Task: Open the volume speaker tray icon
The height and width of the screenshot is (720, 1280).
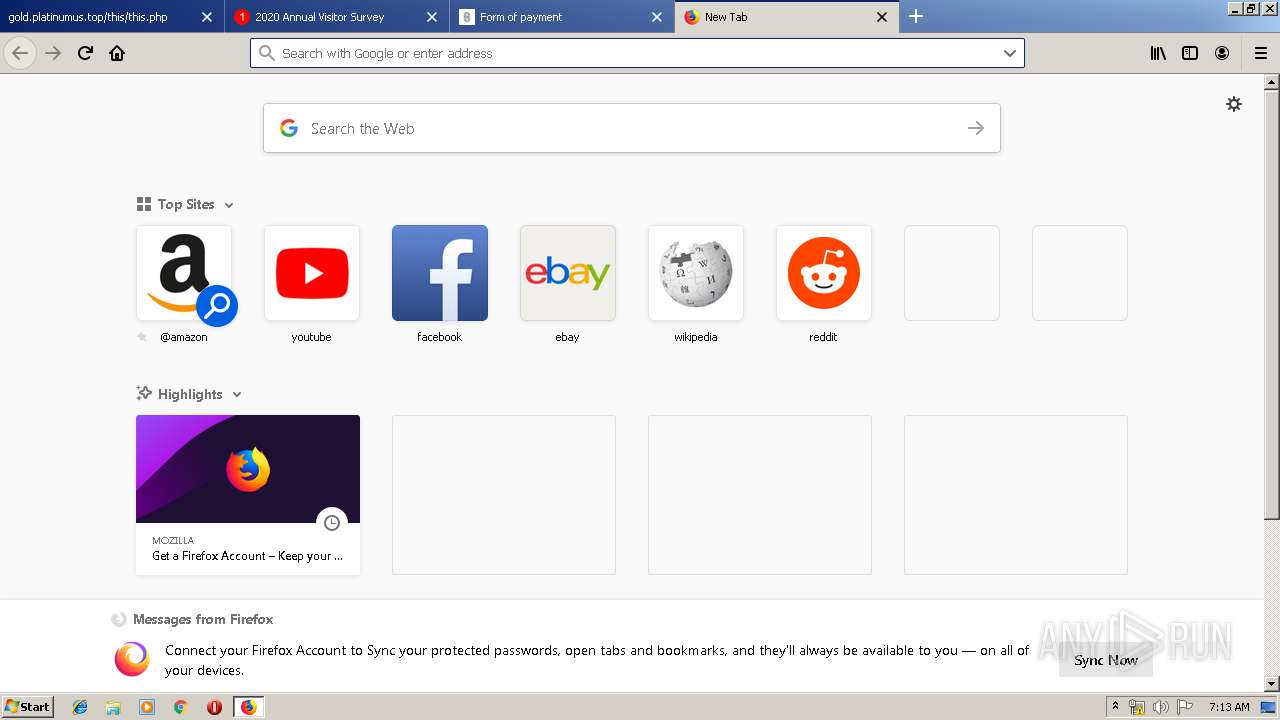Action: click(1161, 707)
